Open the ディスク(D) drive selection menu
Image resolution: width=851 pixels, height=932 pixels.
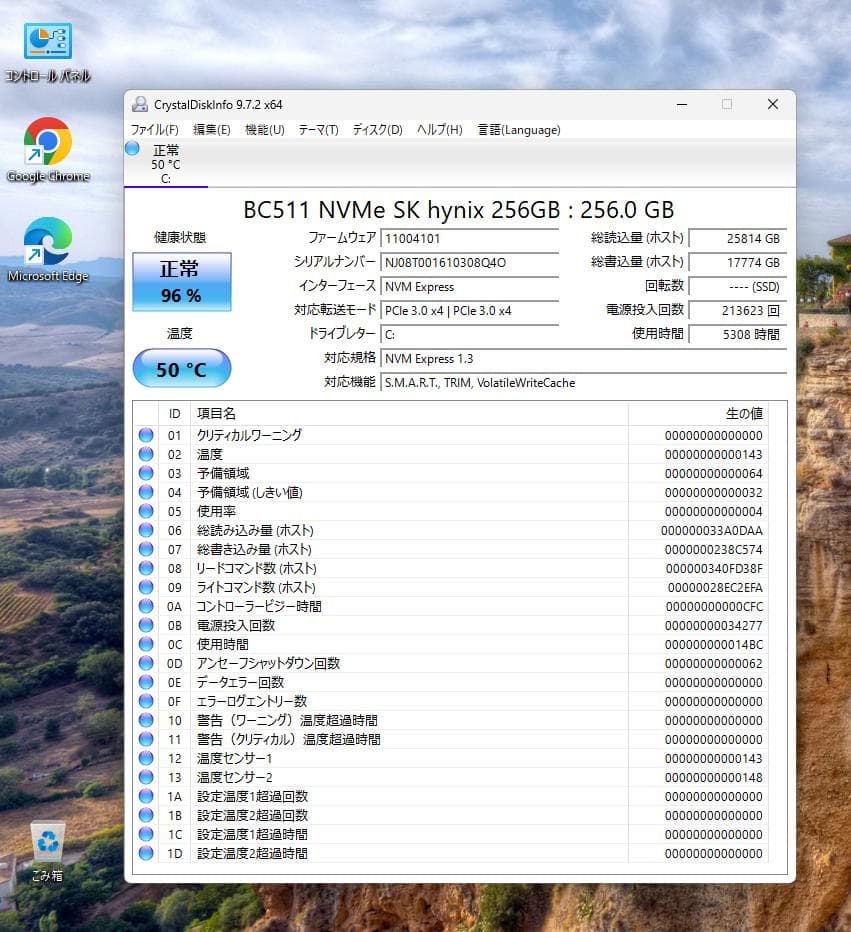(x=377, y=129)
